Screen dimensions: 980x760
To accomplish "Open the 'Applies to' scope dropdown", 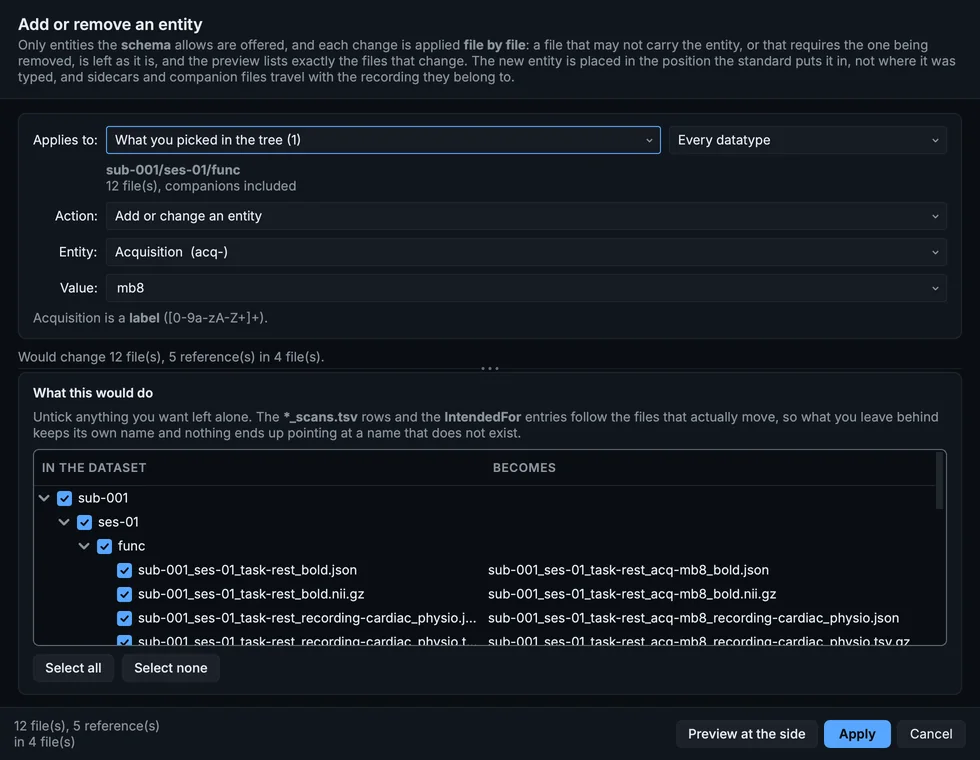I will [383, 140].
